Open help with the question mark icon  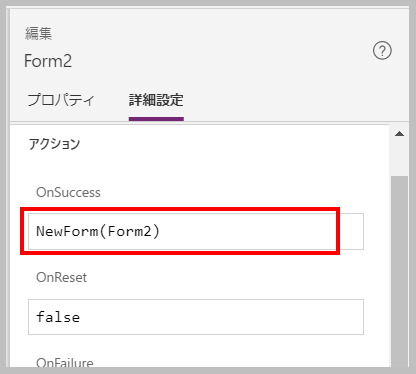click(x=382, y=51)
